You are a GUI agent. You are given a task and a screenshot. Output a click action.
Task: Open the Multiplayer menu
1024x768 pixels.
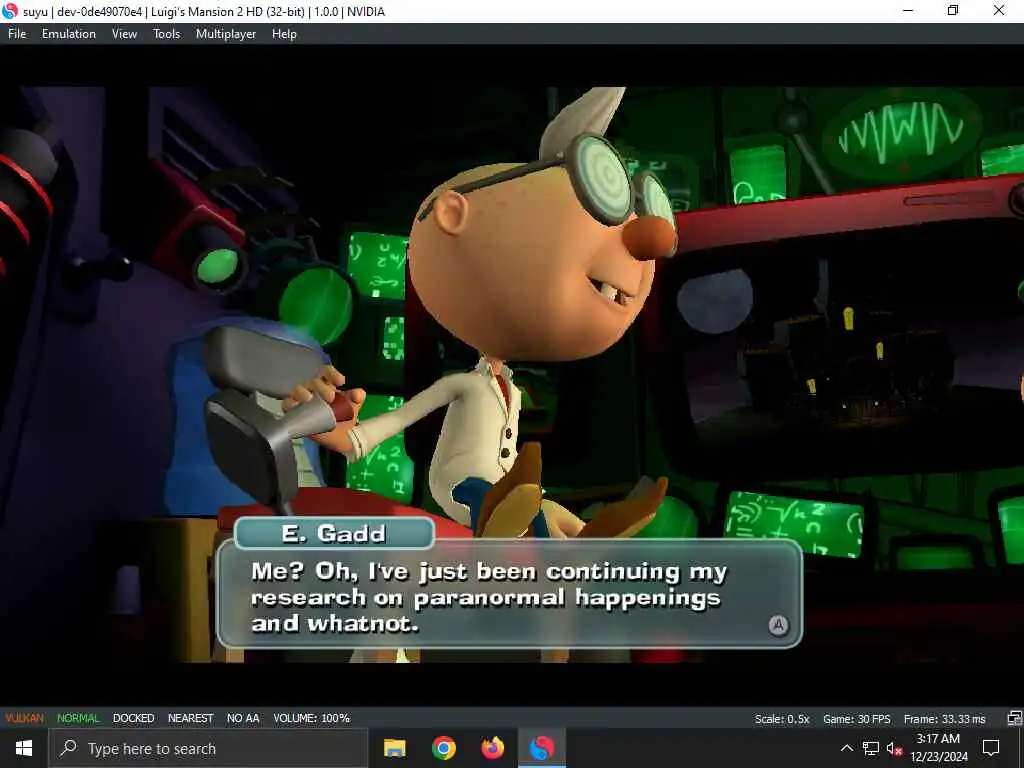pyautogui.click(x=226, y=34)
